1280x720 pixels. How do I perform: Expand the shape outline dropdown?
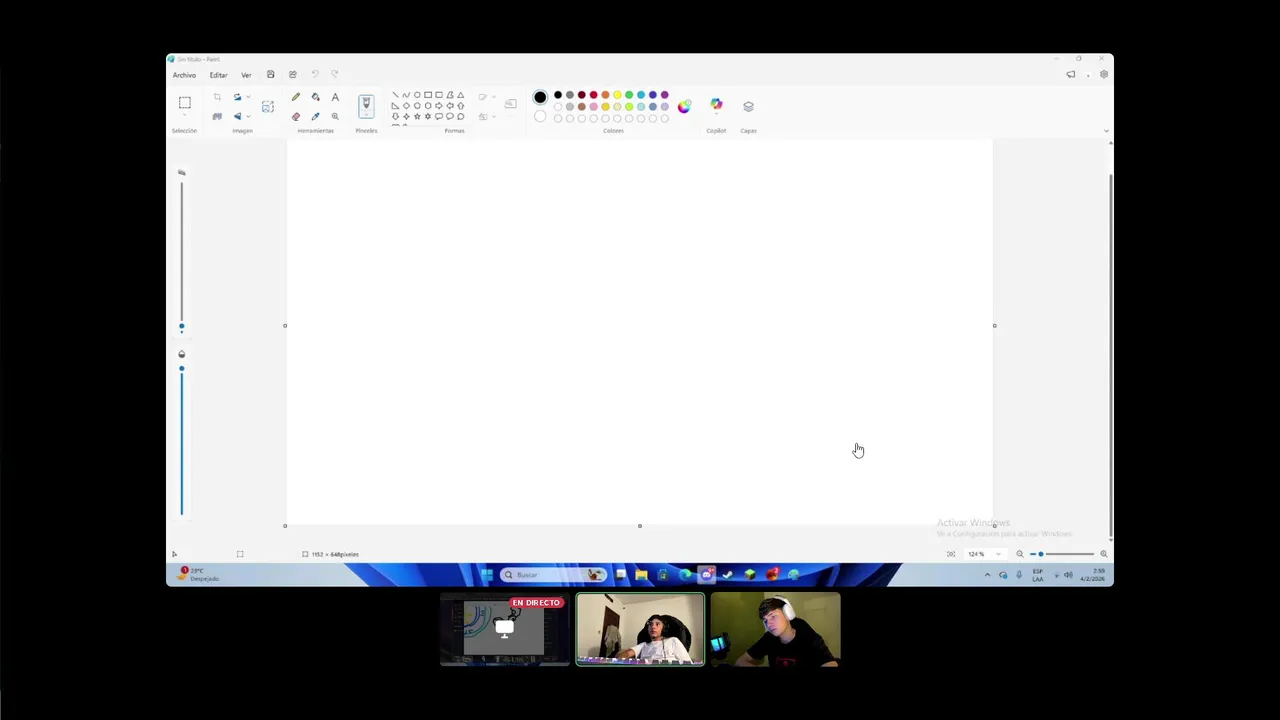pos(493,97)
